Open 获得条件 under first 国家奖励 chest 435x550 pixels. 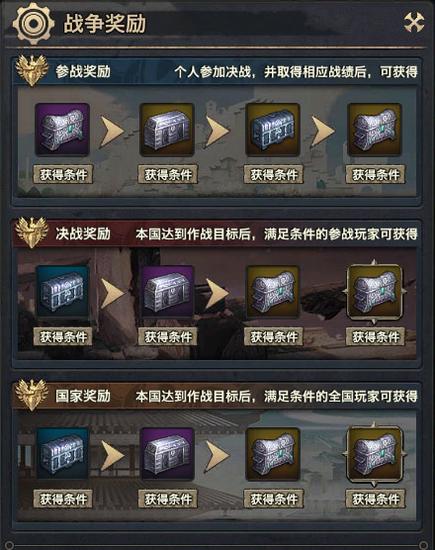point(63,498)
